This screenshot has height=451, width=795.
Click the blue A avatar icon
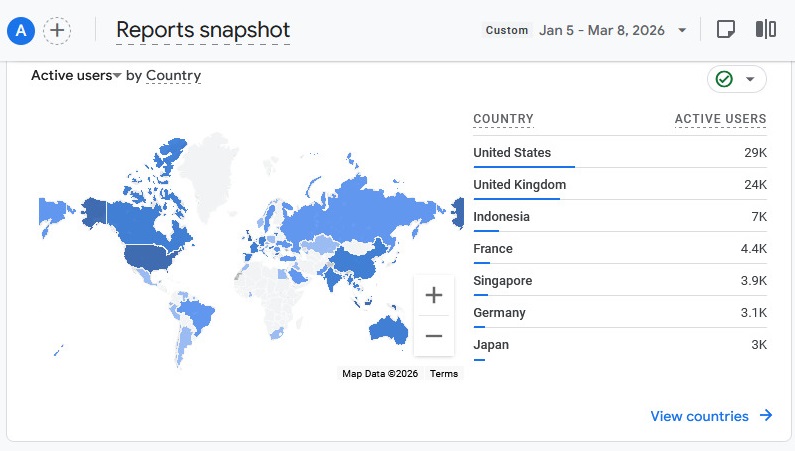pos(20,30)
